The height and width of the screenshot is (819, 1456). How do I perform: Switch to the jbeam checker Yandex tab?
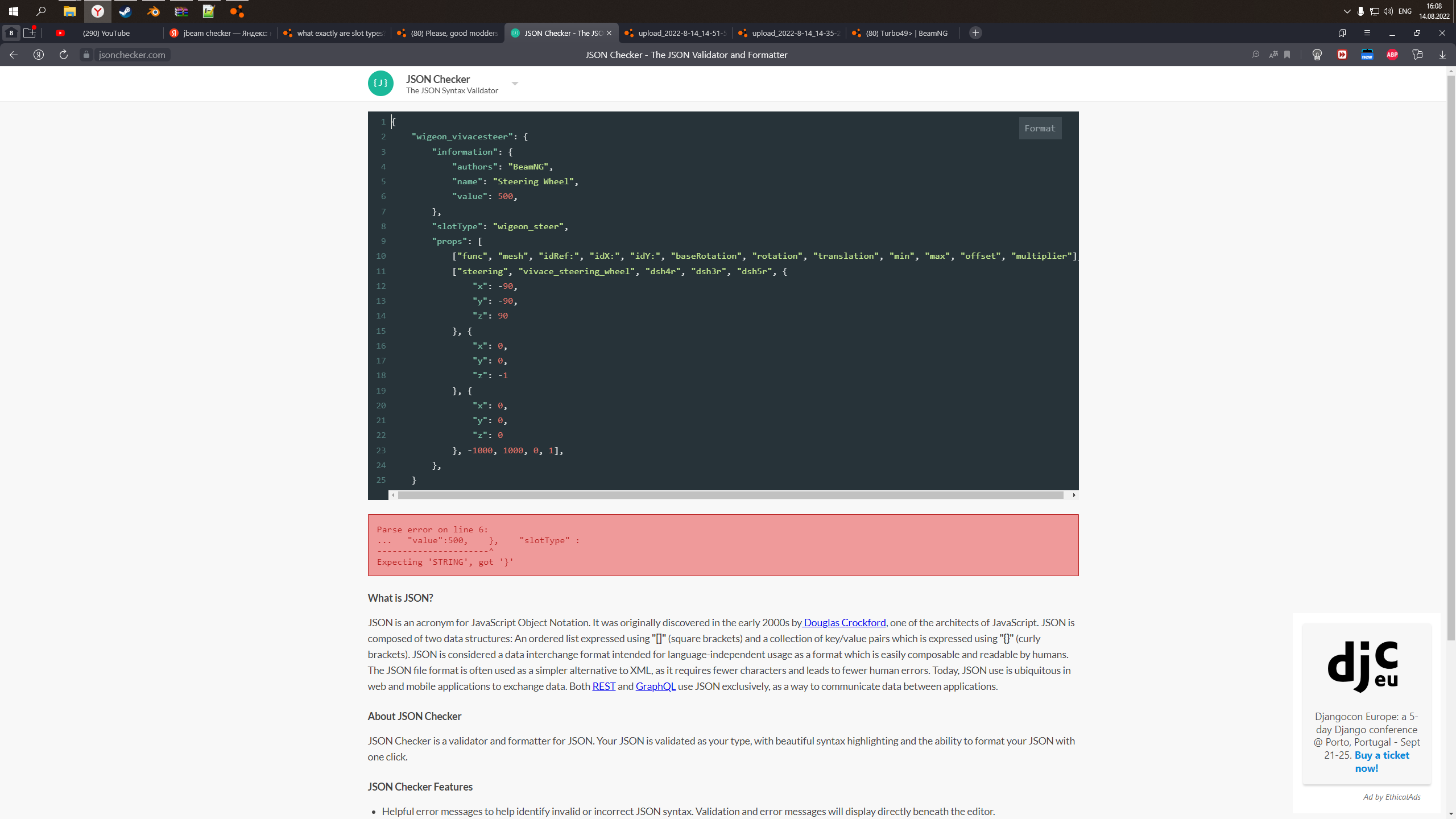pos(221,33)
